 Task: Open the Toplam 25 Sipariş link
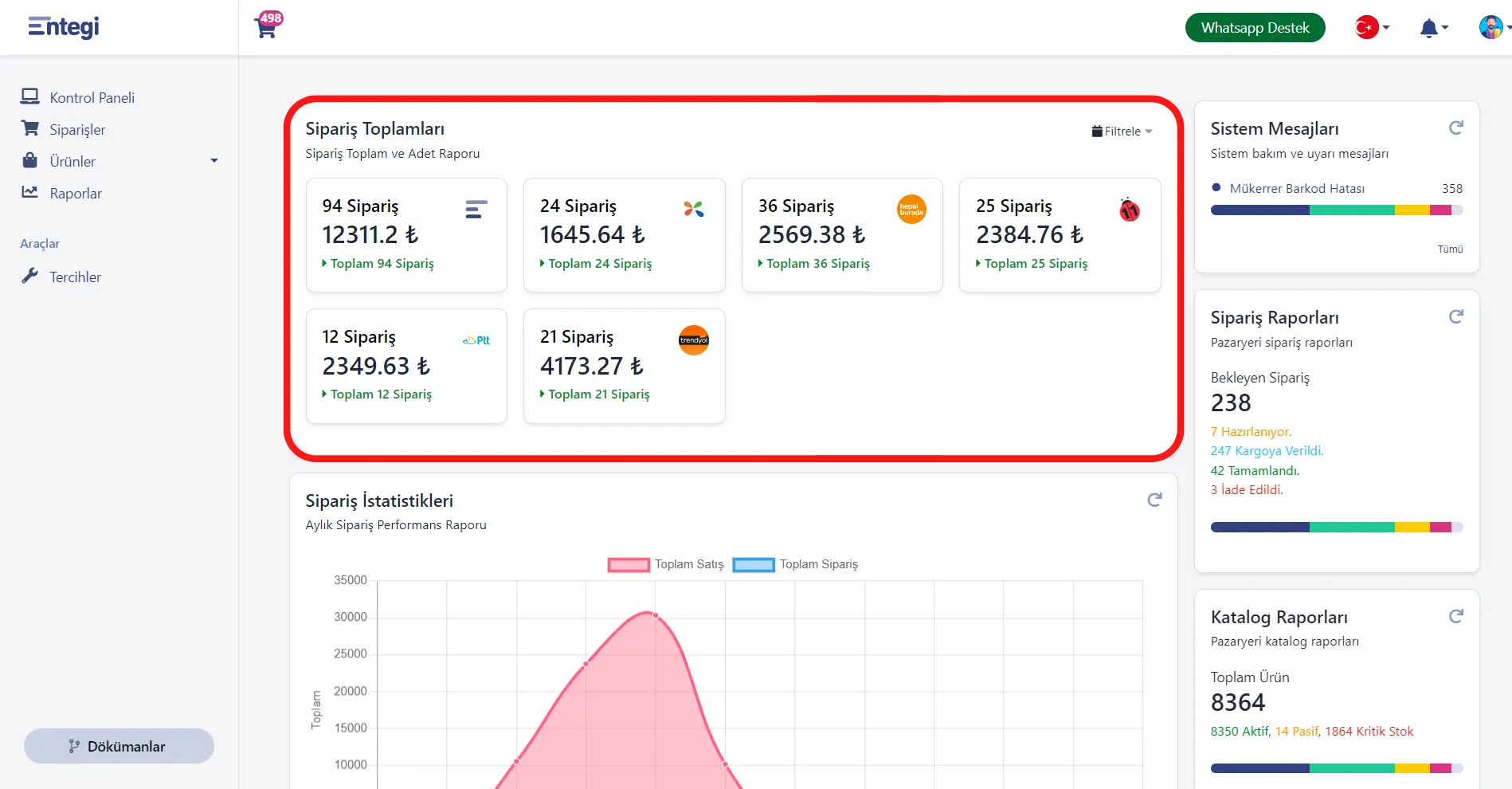tap(1032, 264)
